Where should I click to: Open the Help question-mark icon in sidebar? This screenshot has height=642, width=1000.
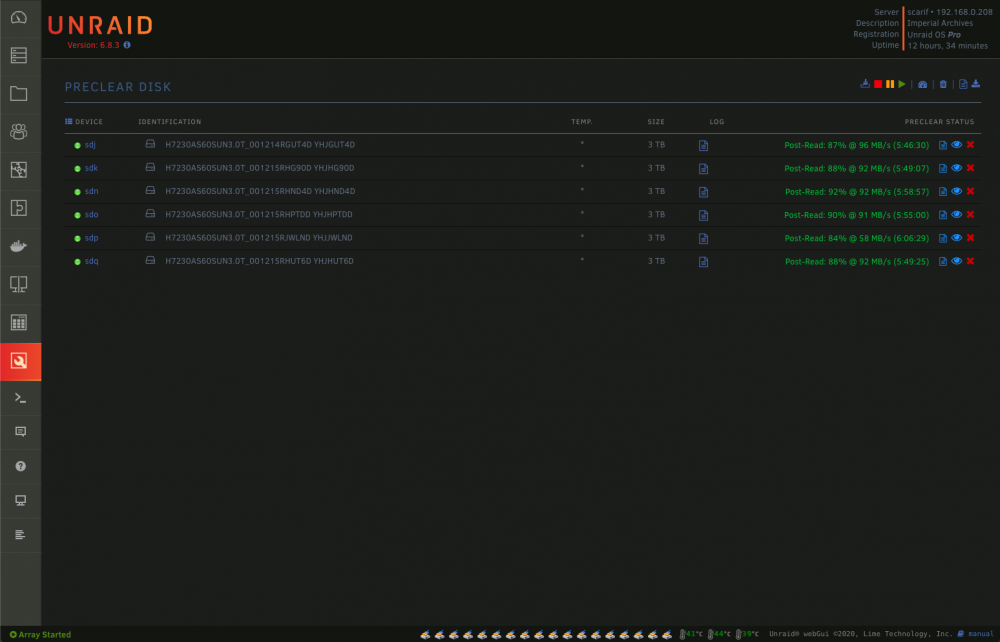click(20, 466)
